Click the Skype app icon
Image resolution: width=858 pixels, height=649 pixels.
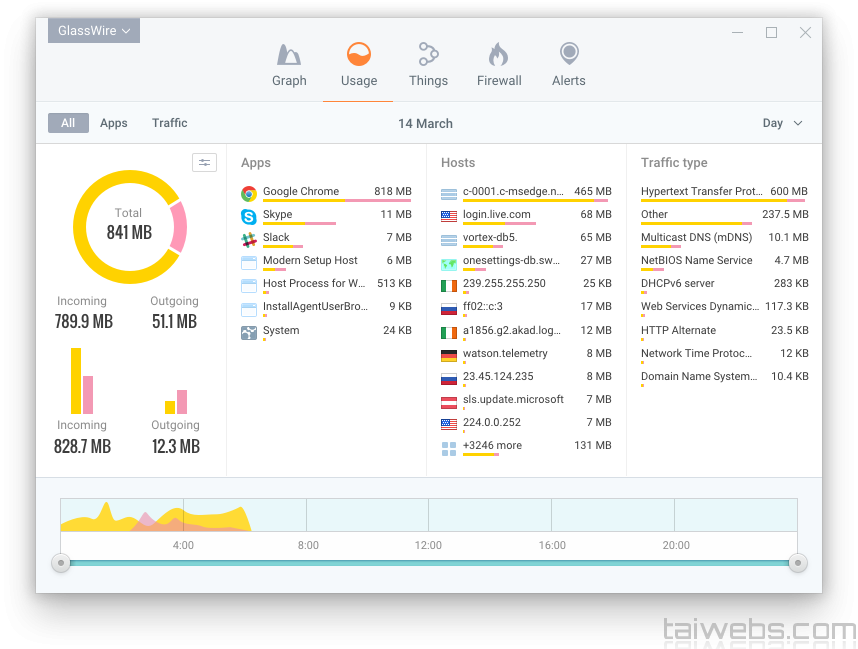249,216
